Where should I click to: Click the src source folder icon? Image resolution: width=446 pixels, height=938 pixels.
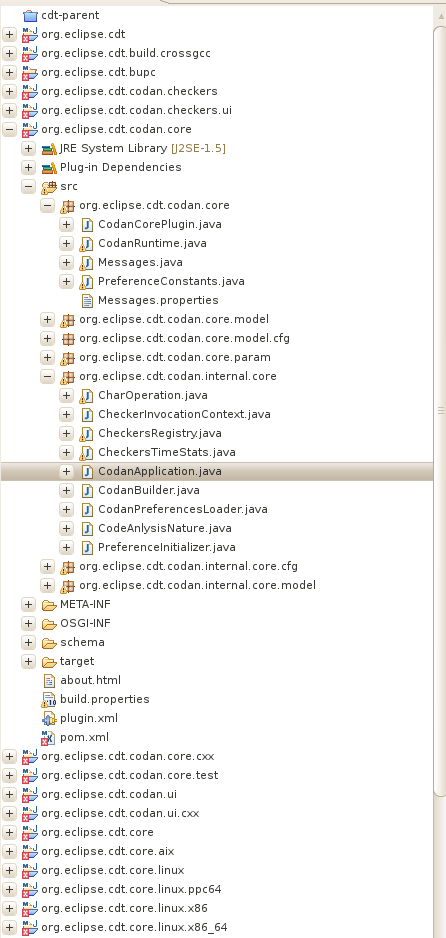pyautogui.click(x=49, y=187)
